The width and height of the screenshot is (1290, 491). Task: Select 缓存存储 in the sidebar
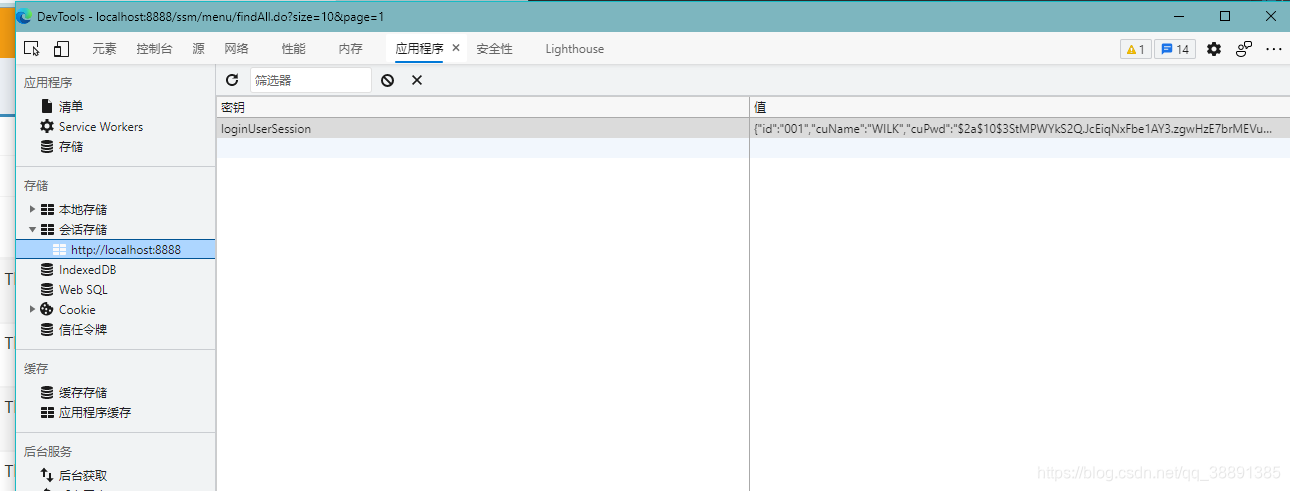tap(82, 393)
